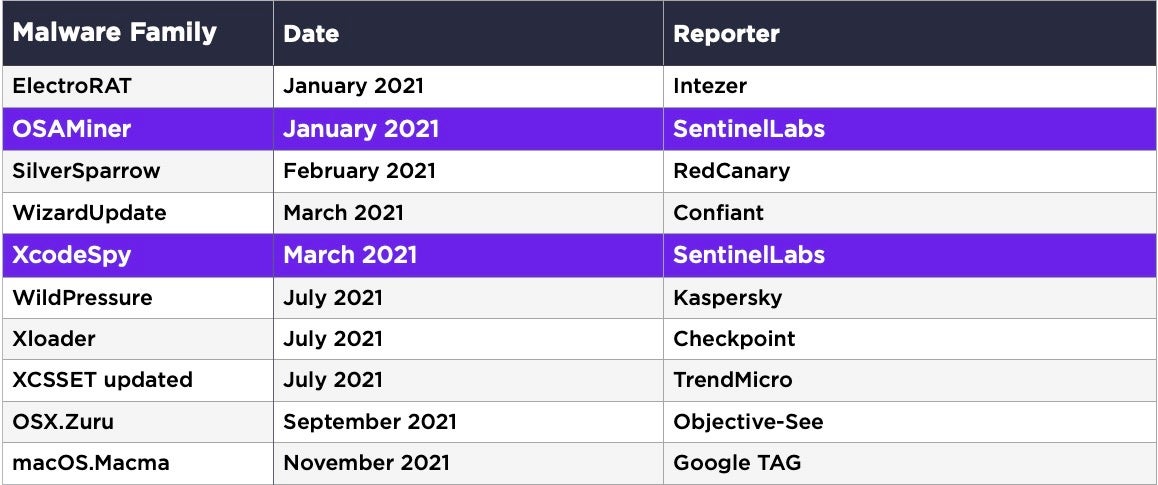The image size is (1158, 485).
Task: Click the Reporter column header
Action: [726, 34]
